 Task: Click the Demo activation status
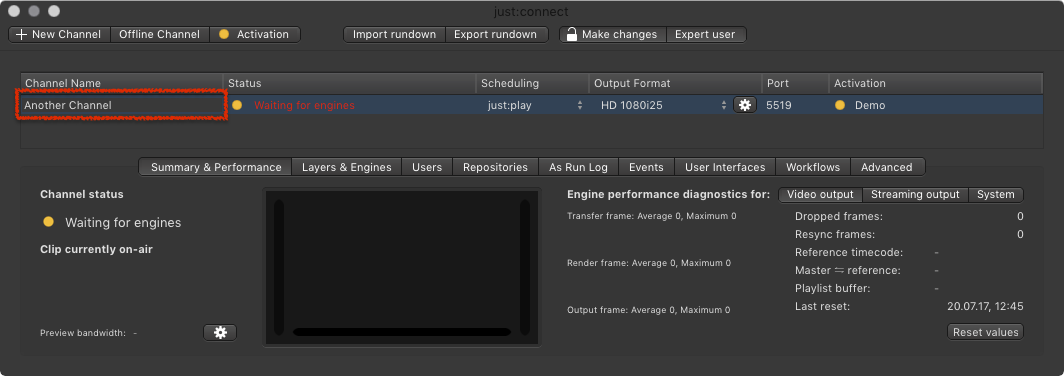pyautogui.click(x=869, y=105)
